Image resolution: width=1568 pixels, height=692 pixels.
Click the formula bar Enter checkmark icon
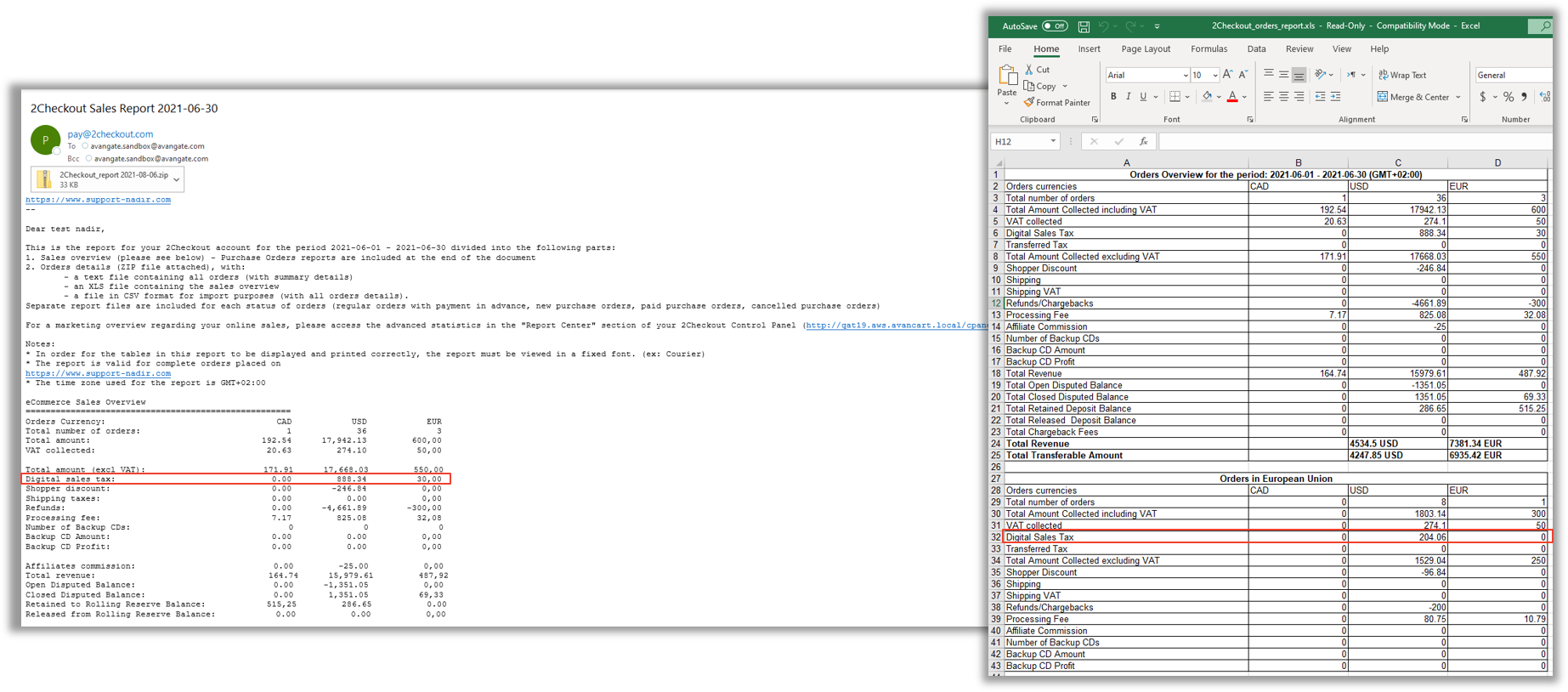click(x=1119, y=142)
